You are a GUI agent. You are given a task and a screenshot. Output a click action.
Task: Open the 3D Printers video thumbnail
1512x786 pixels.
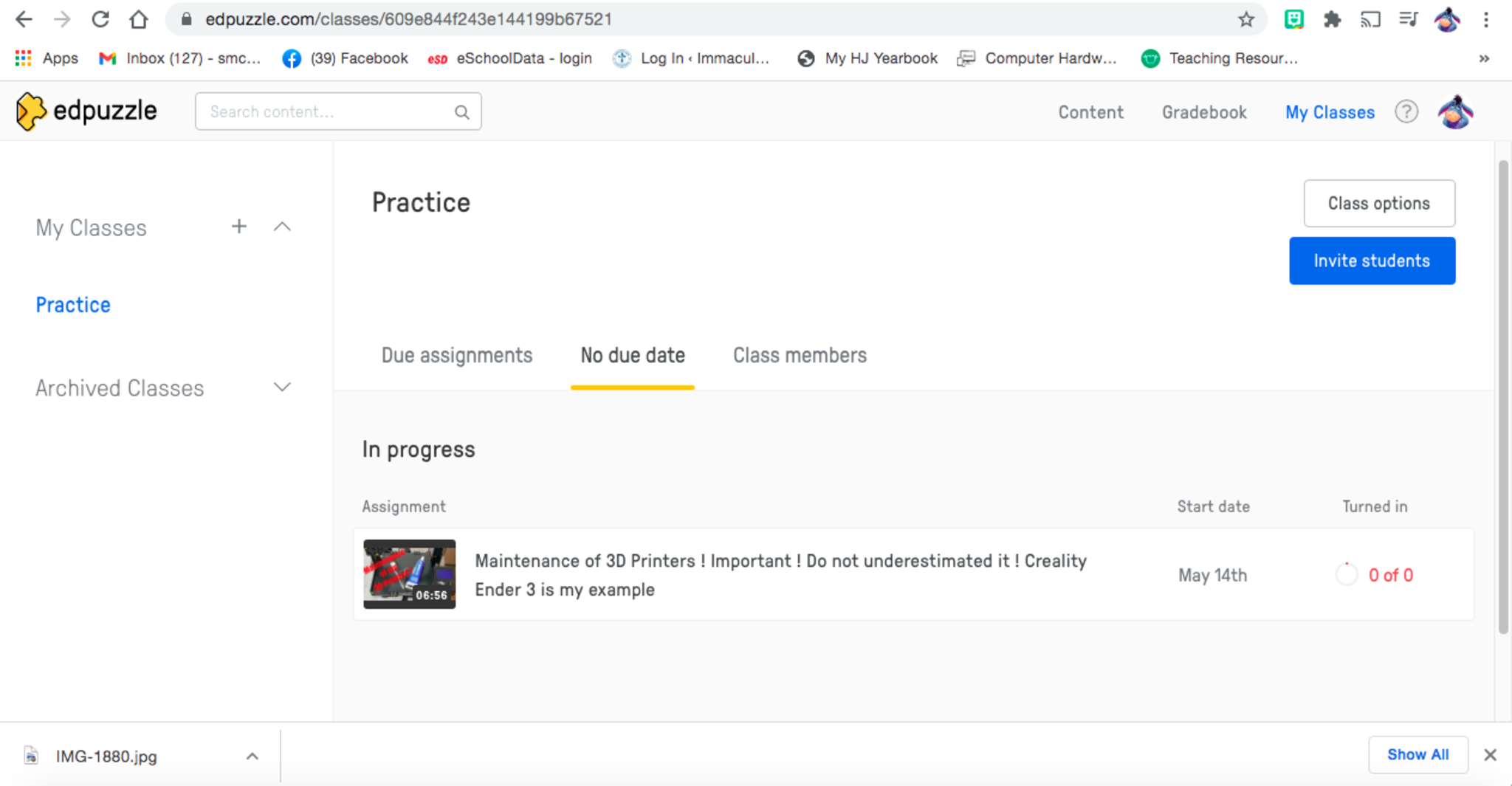(x=410, y=574)
